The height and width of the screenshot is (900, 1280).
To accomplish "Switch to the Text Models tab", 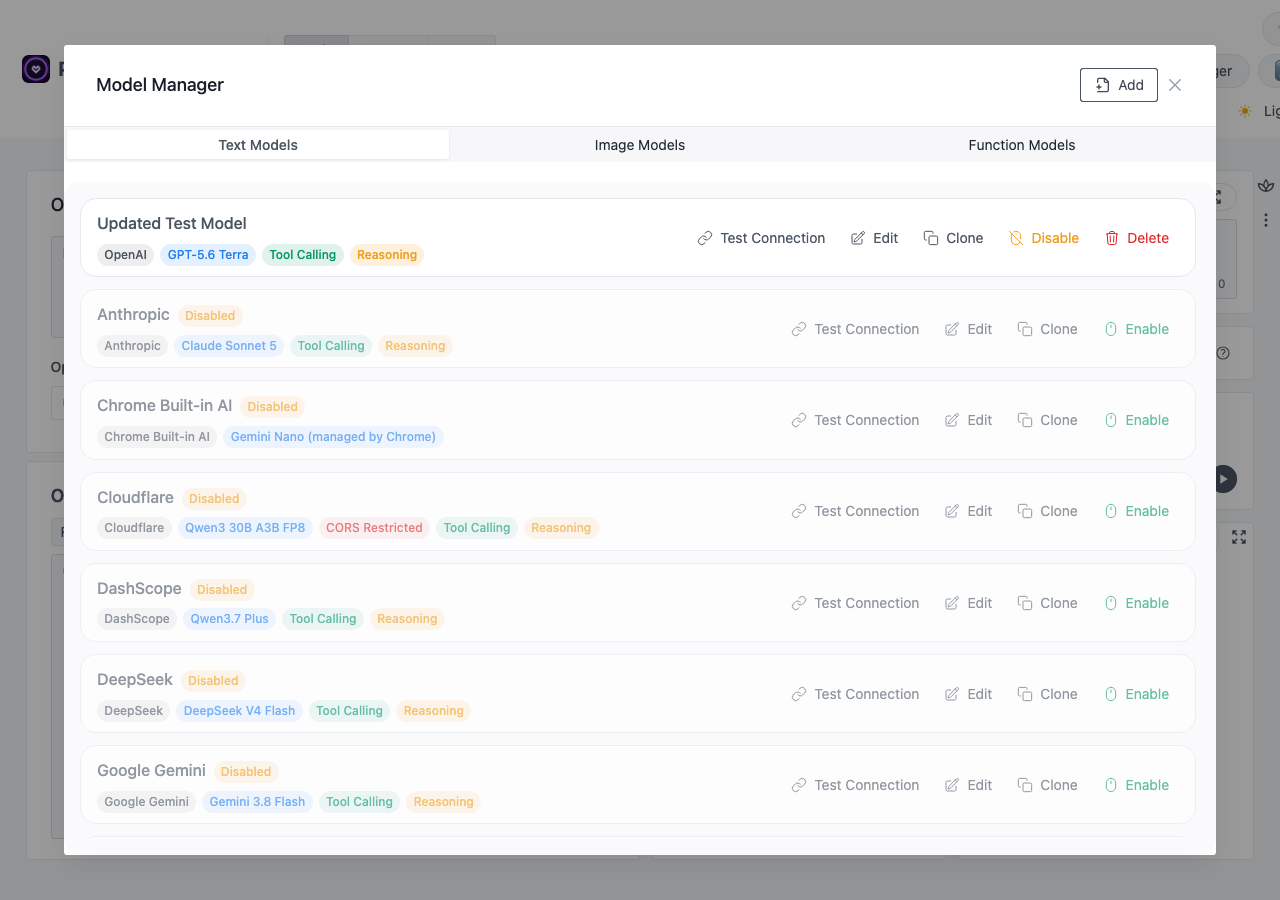I will pyautogui.click(x=258, y=145).
